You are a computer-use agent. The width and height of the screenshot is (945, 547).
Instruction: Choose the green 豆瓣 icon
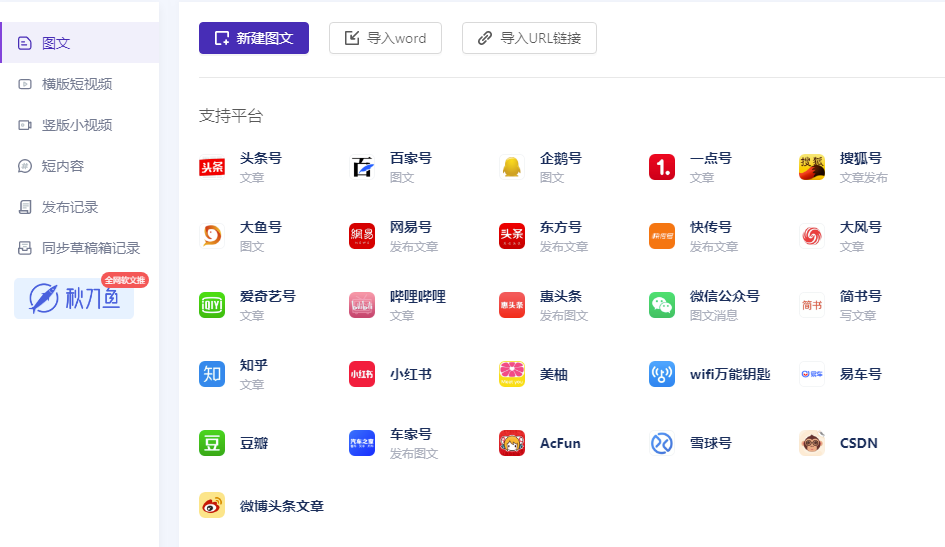coord(212,443)
